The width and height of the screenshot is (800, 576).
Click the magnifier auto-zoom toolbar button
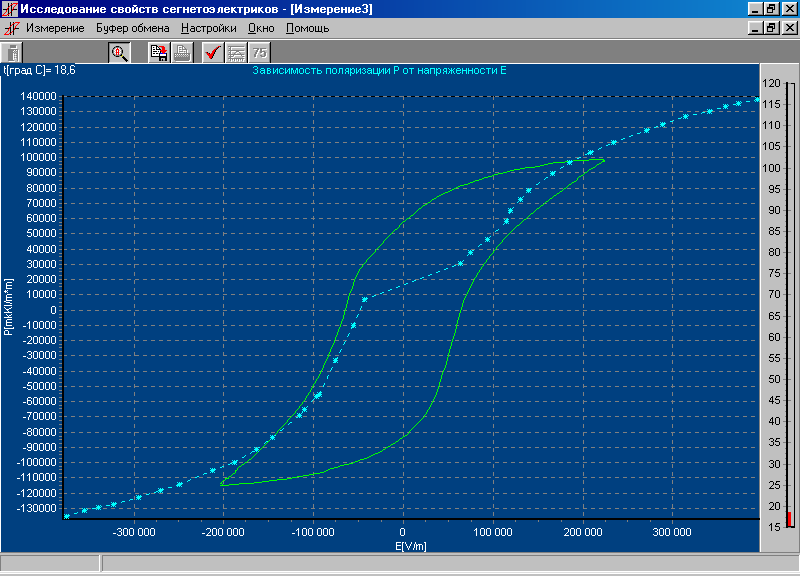pyautogui.click(x=119, y=53)
